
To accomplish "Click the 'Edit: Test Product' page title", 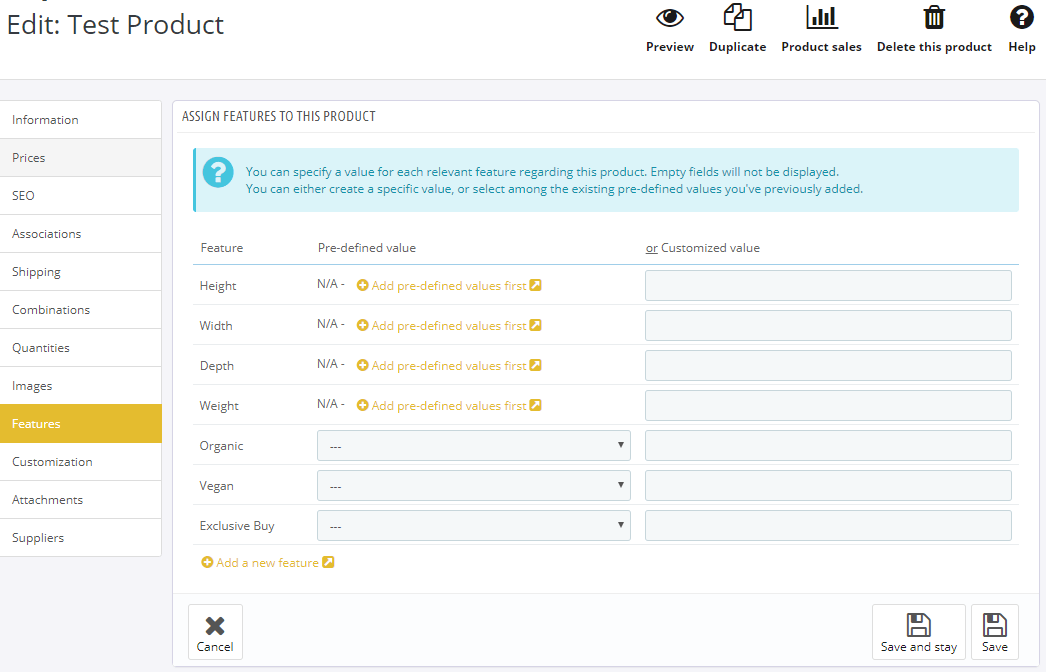I will tap(115, 25).
